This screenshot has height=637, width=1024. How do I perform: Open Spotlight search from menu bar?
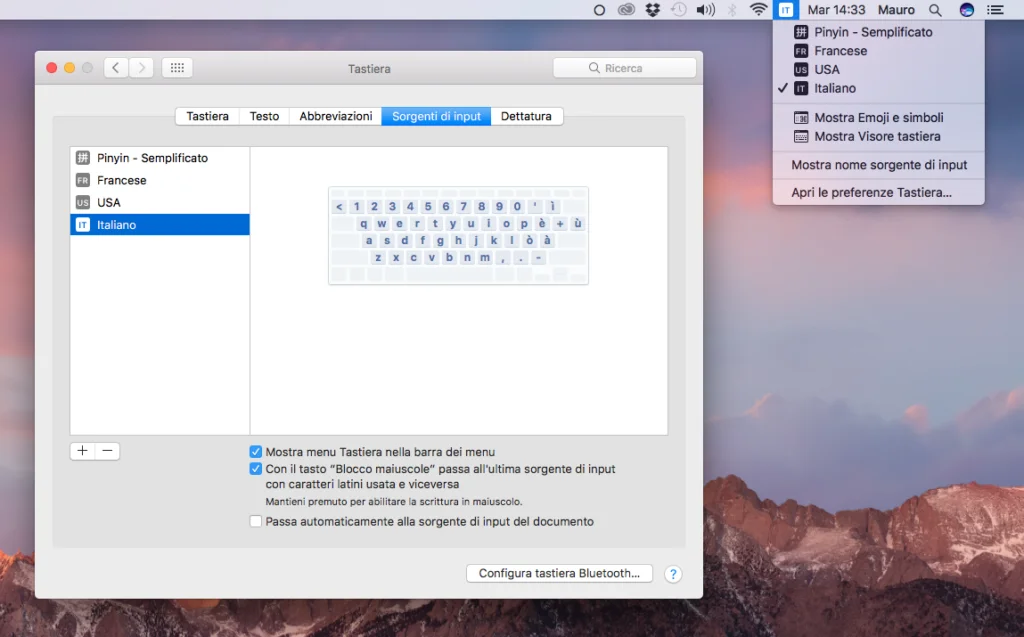(934, 10)
